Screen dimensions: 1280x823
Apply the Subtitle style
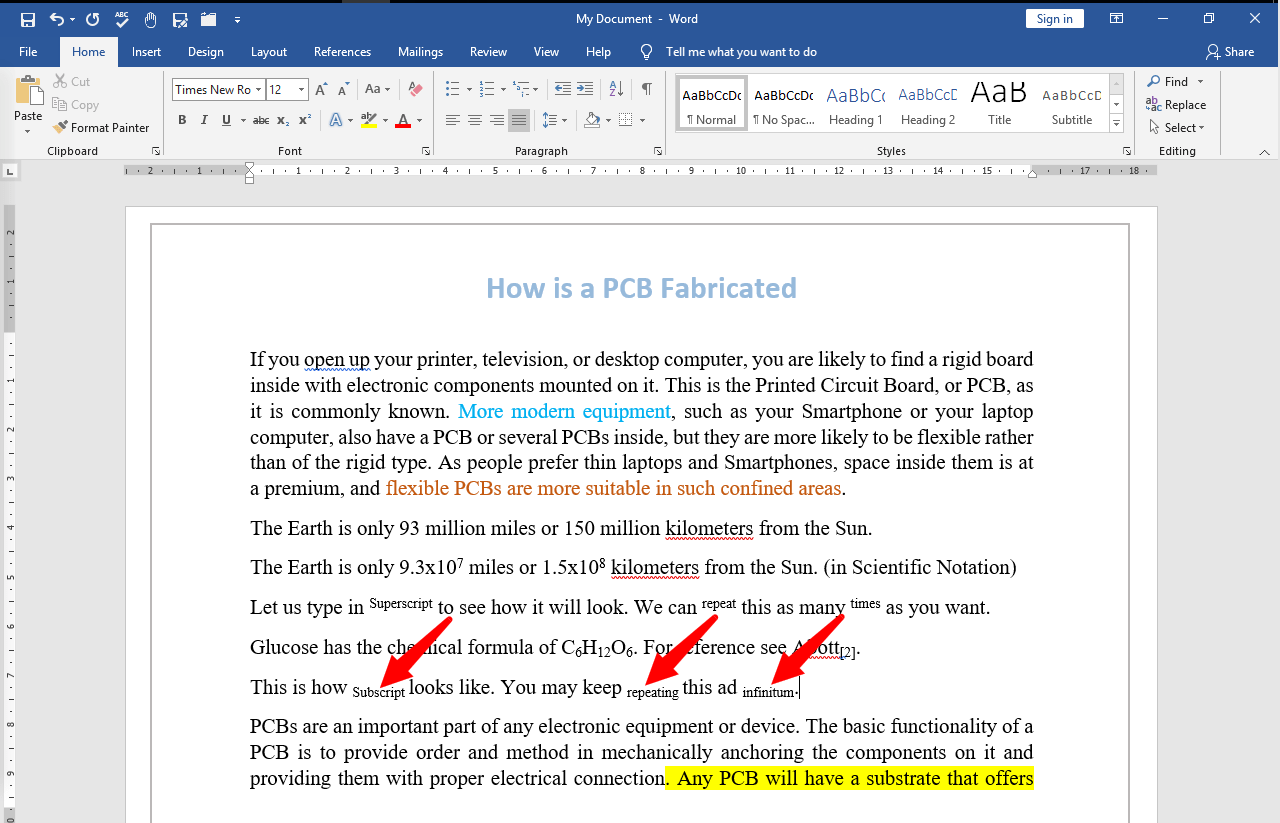point(1071,104)
